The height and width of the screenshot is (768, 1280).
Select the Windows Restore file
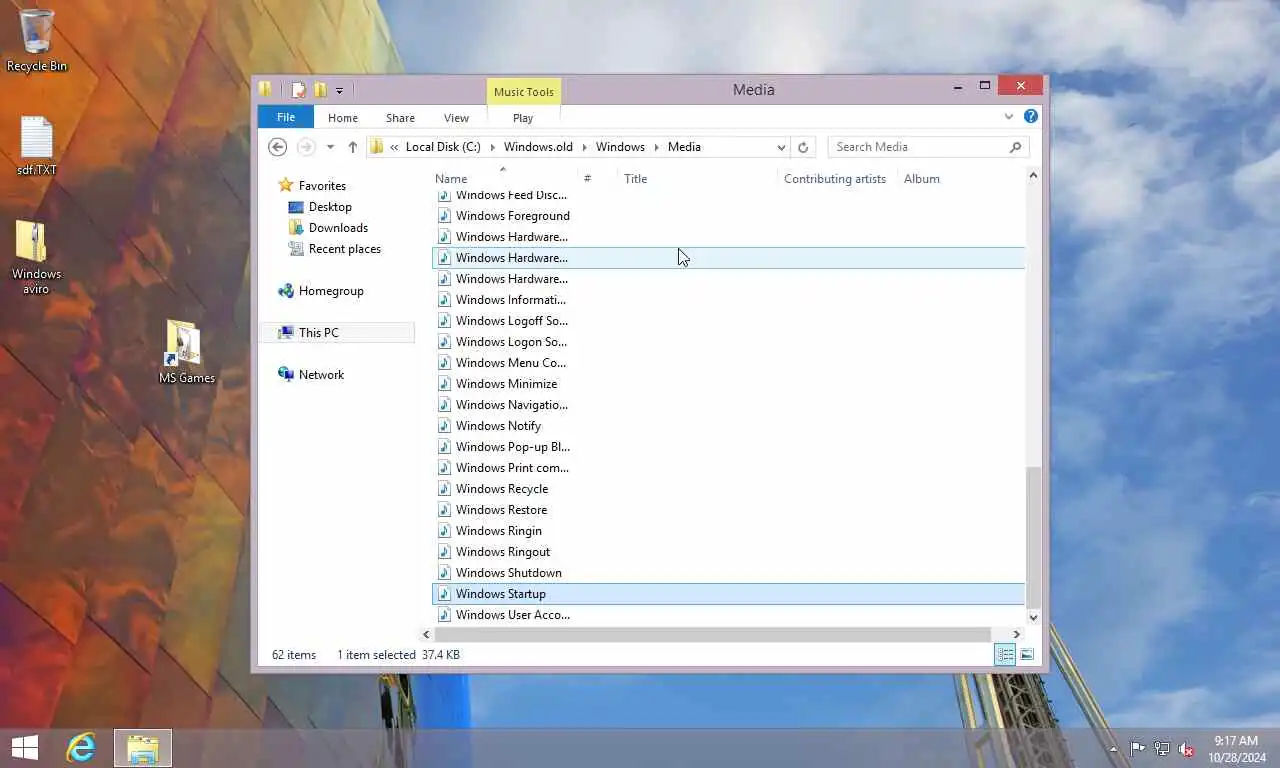(501, 510)
